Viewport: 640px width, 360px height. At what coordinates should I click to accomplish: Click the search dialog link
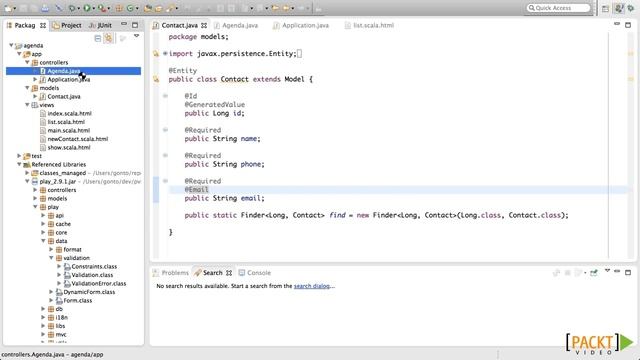tap(312, 286)
